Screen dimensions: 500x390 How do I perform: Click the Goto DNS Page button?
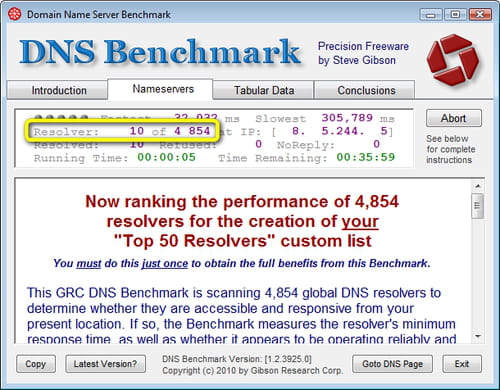392,364
